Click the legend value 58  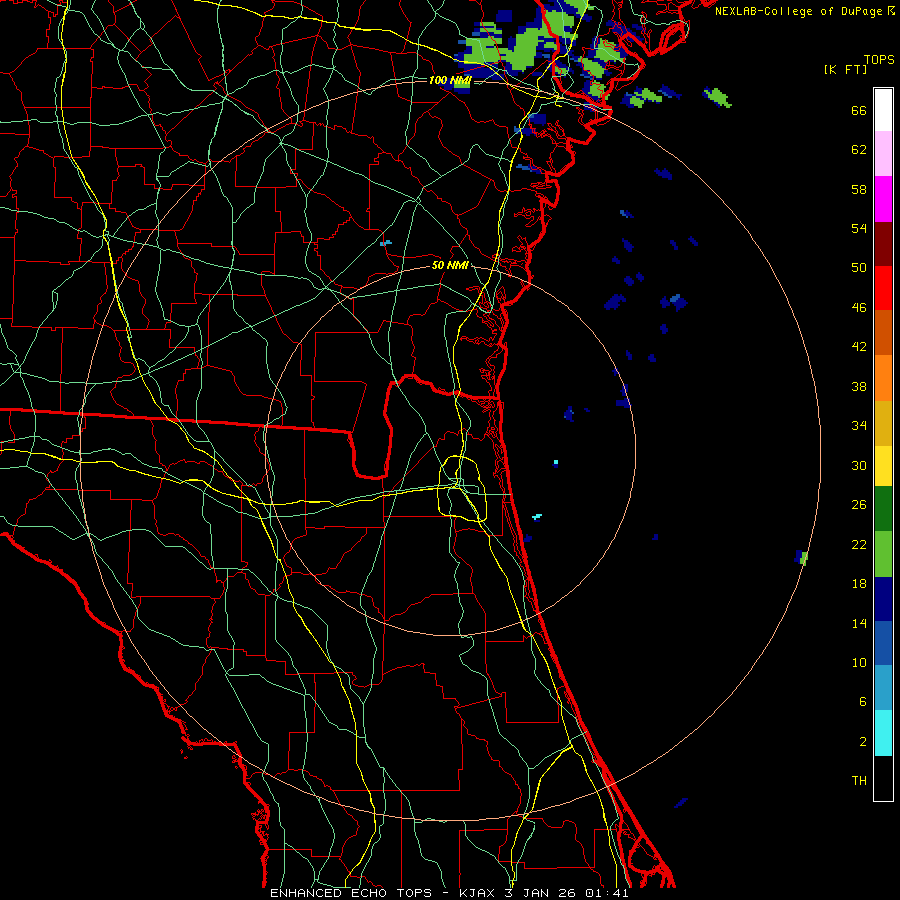tap(859, 189)
